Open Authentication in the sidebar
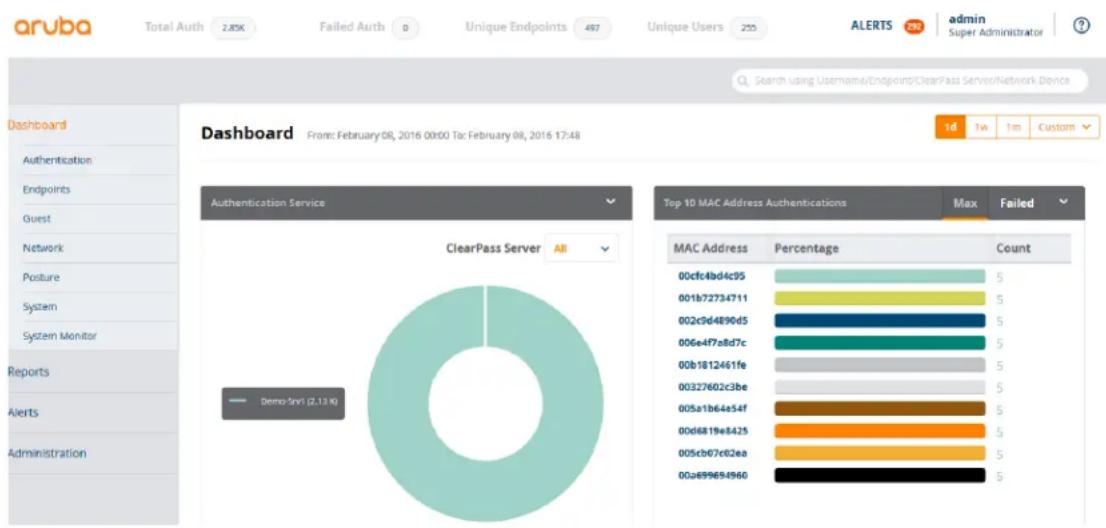This screenshot has height=528, width=1106. pyautogui.click(x=57, y=160)
